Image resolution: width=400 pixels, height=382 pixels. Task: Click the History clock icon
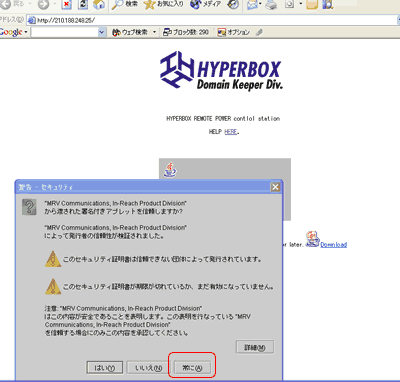click(233, 4)
